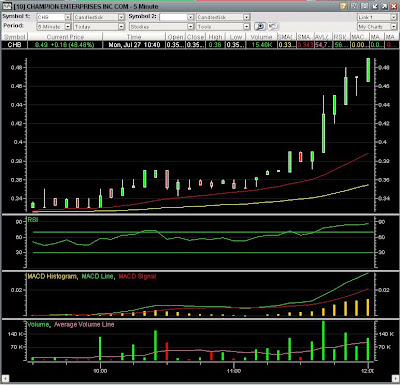Click the undo arrow icon beside the magnifier

[x=273, y=26]
